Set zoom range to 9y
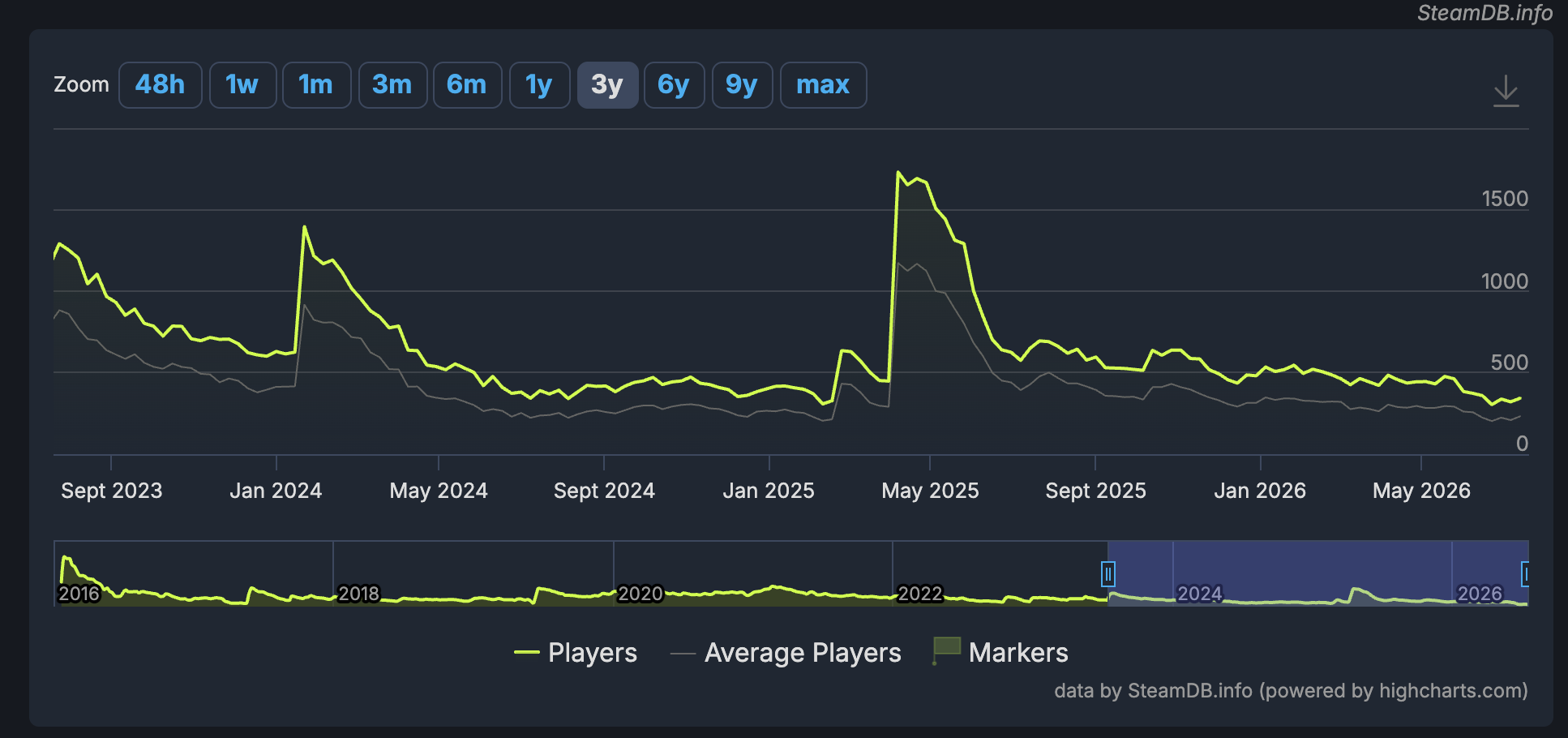The image size is (1568, 738). tap(742, 85)
